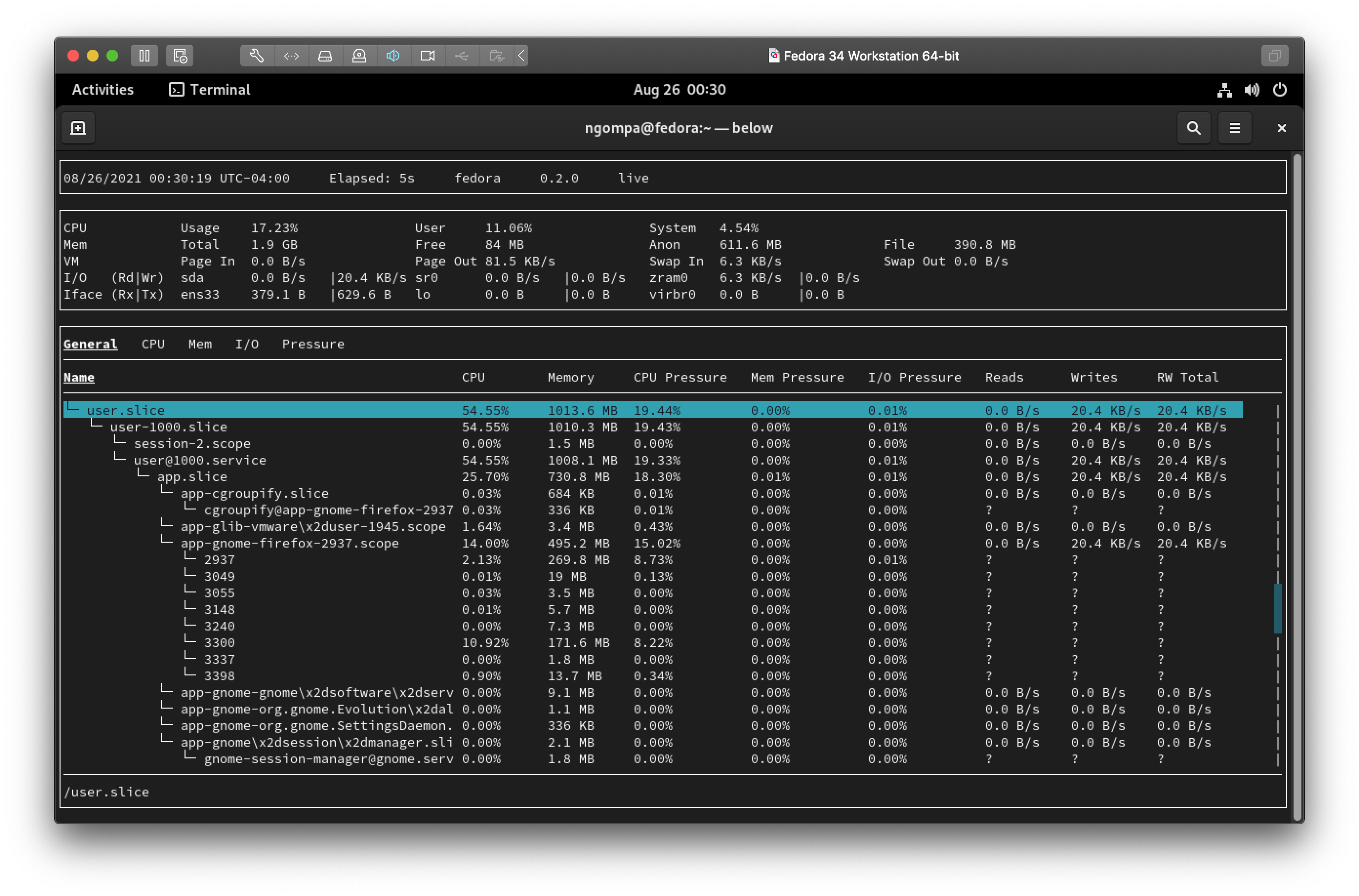Click the Reads column header
The image size is (1359, 896).
tap(1004, 377)
